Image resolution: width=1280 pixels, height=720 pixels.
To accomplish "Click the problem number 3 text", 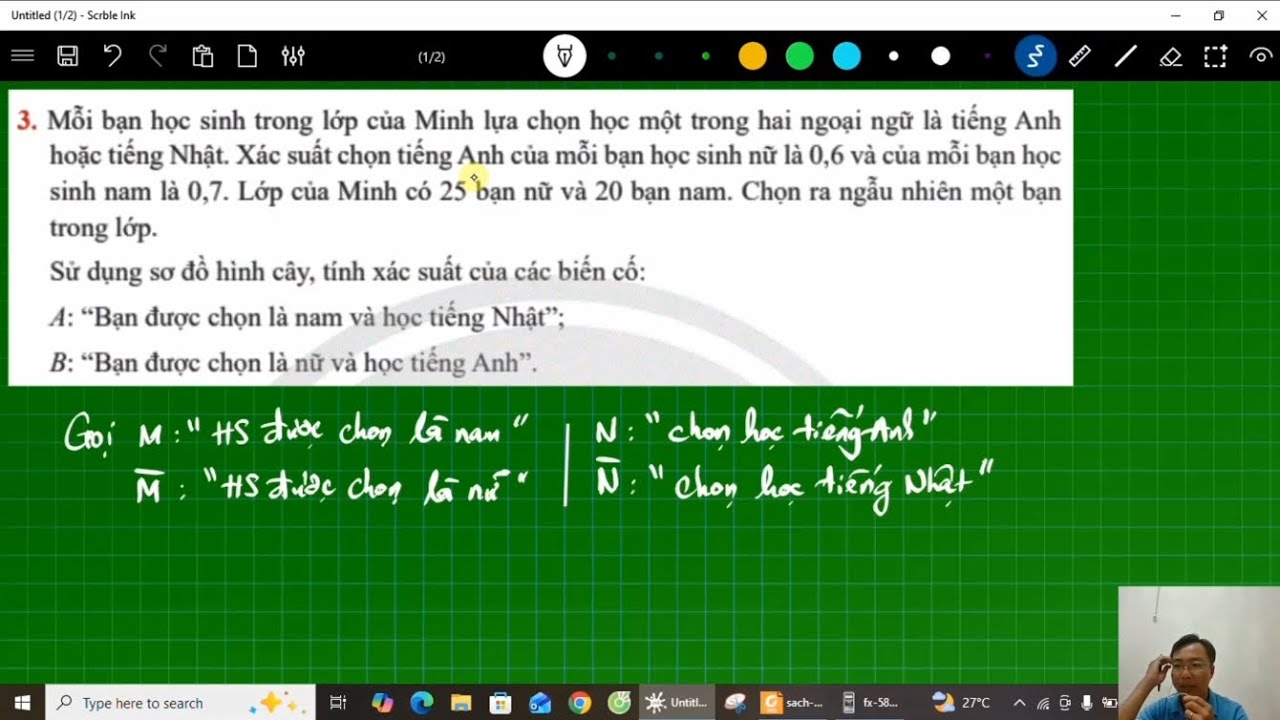I will click(x=27, y=121).
